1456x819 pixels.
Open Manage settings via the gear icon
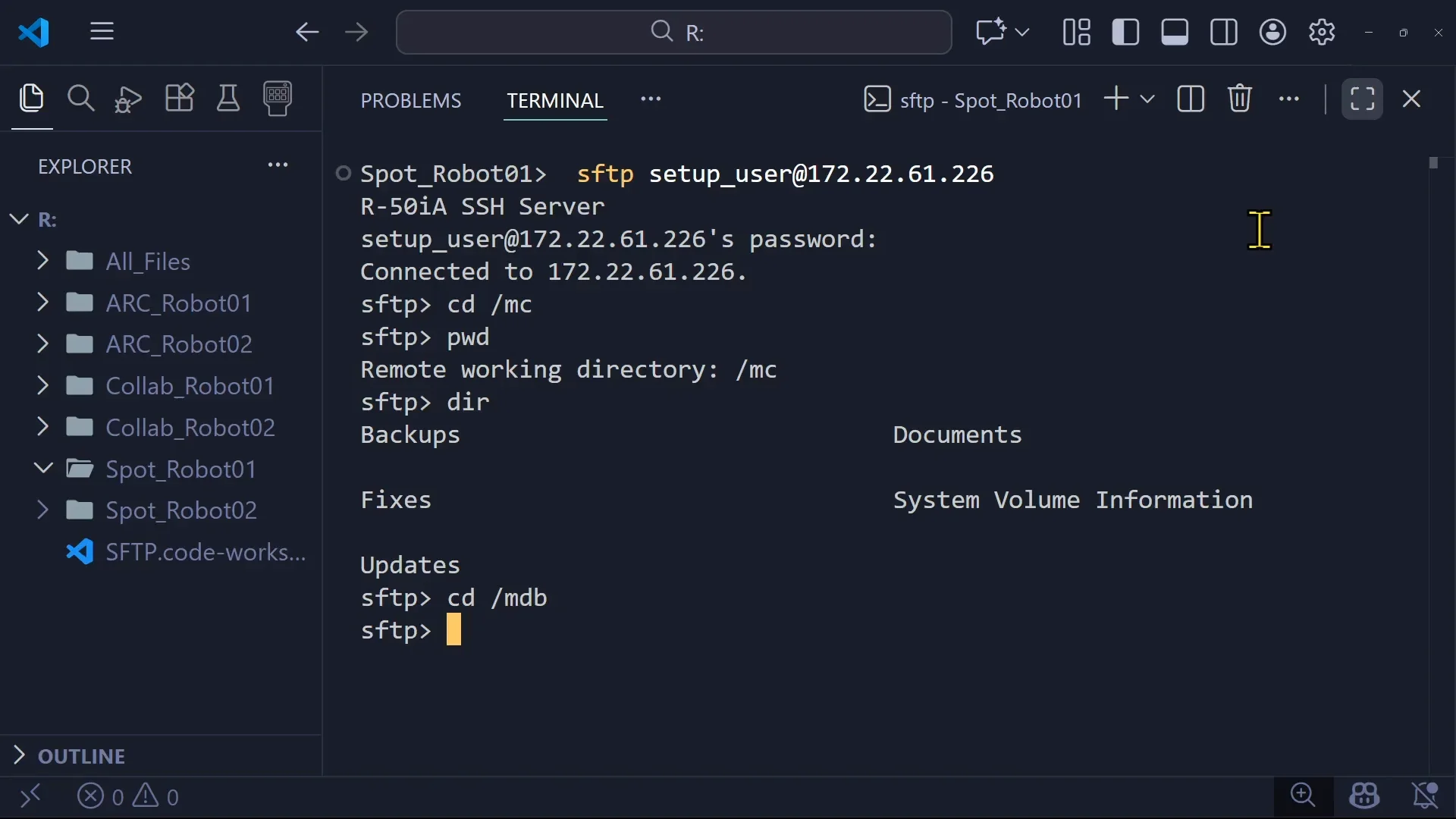pos(1323,32)
